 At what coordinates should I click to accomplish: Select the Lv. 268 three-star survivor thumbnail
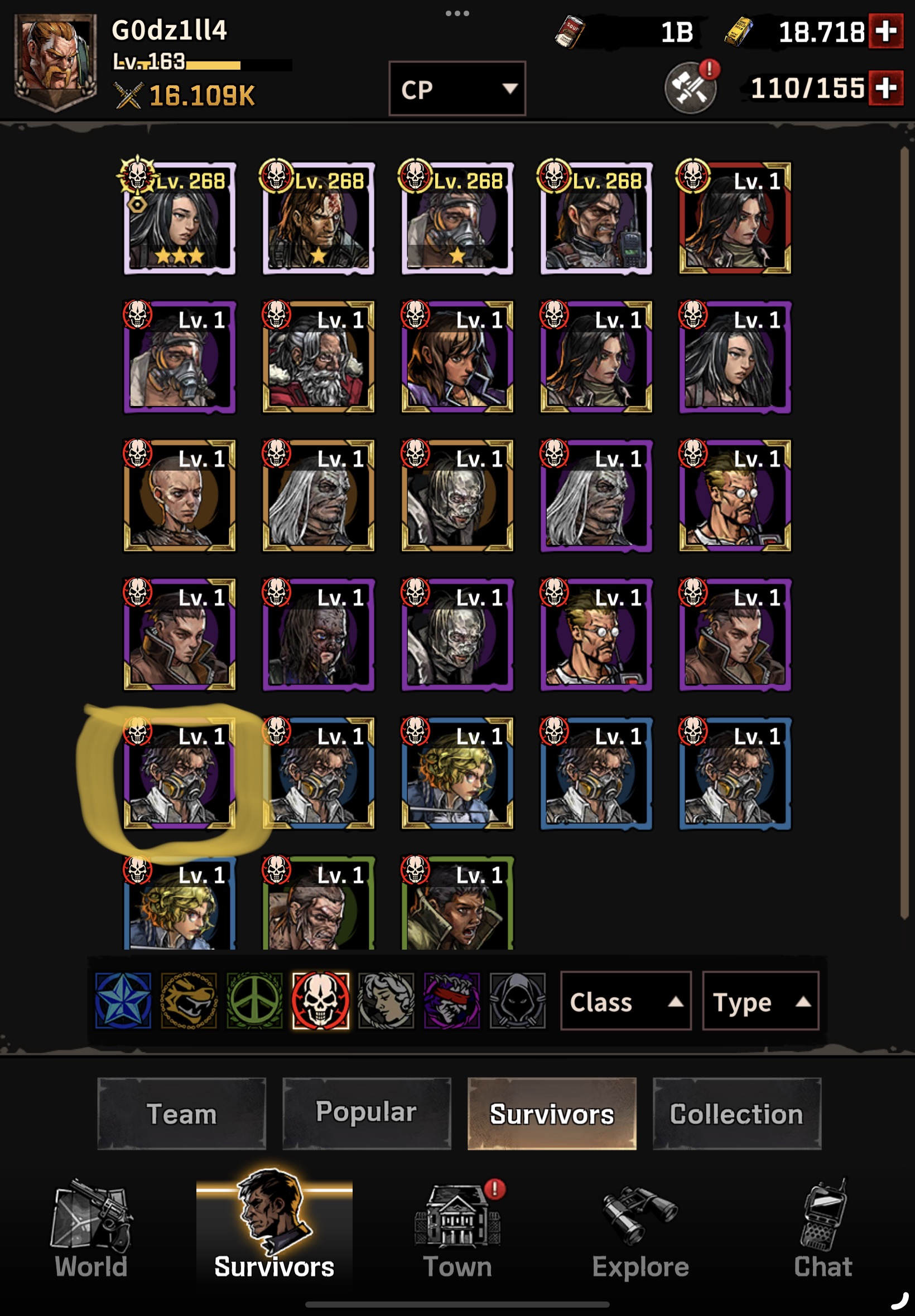point(180,217)
